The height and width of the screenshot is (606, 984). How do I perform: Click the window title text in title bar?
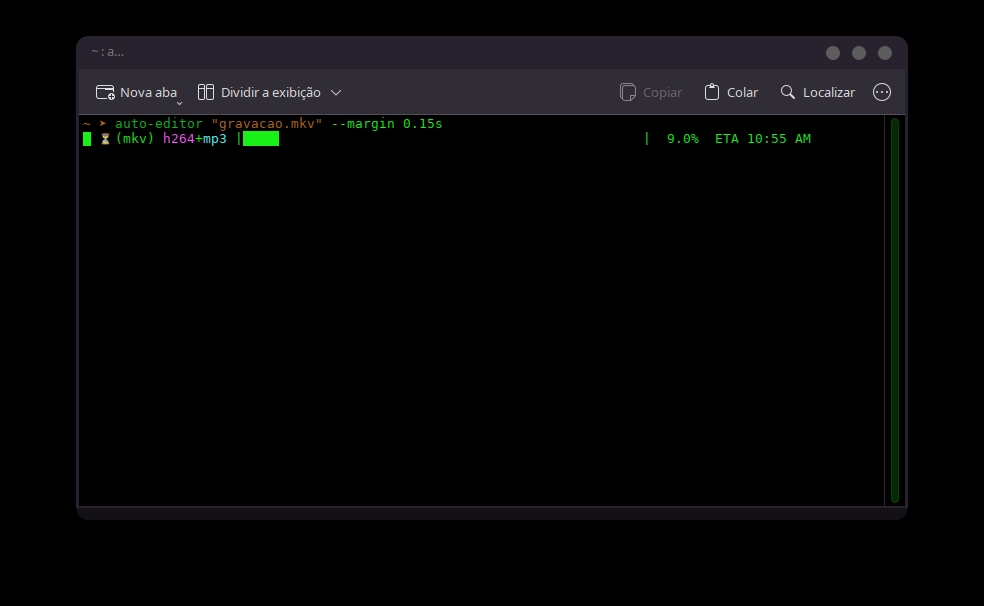[107, 52]
